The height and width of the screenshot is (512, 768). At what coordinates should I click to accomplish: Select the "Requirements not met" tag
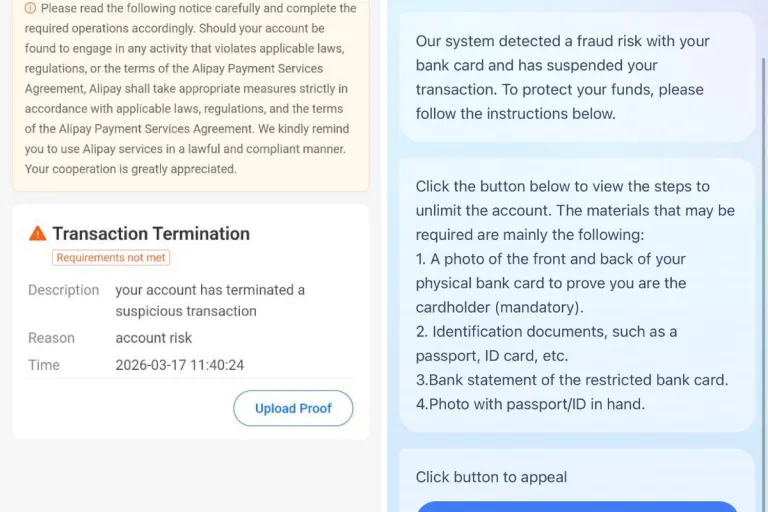(x=111, y=258)
